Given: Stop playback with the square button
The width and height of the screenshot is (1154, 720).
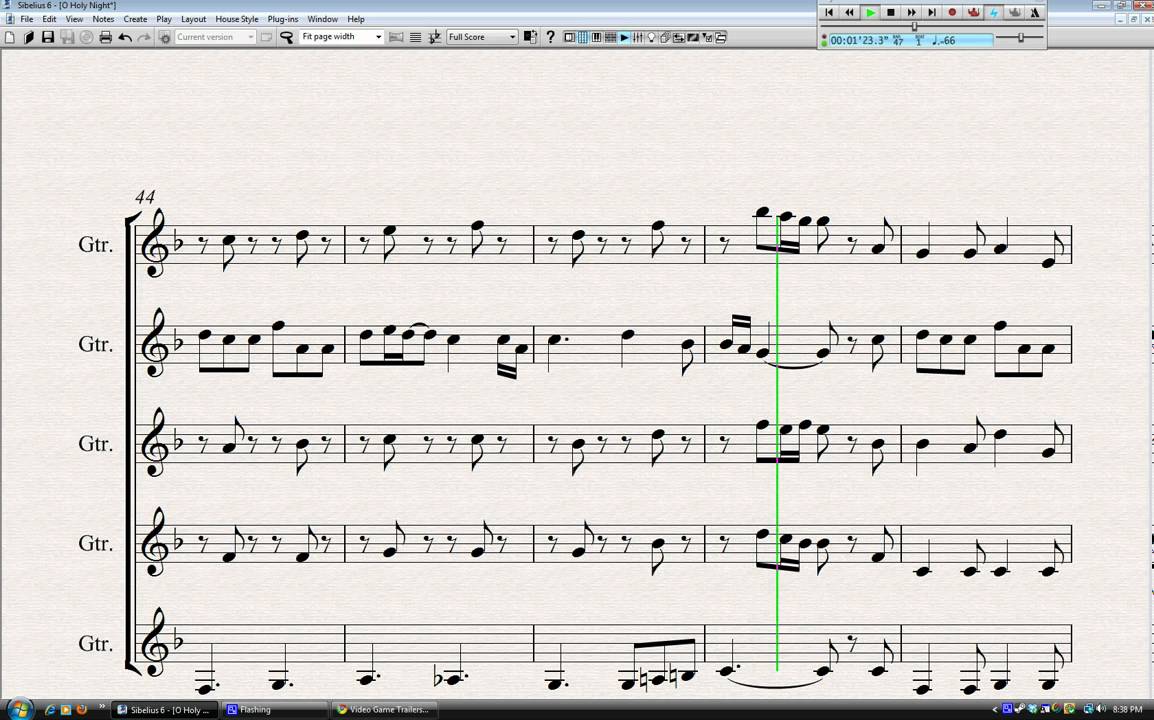Looking at the screenshot, I should tap(891, 13).
